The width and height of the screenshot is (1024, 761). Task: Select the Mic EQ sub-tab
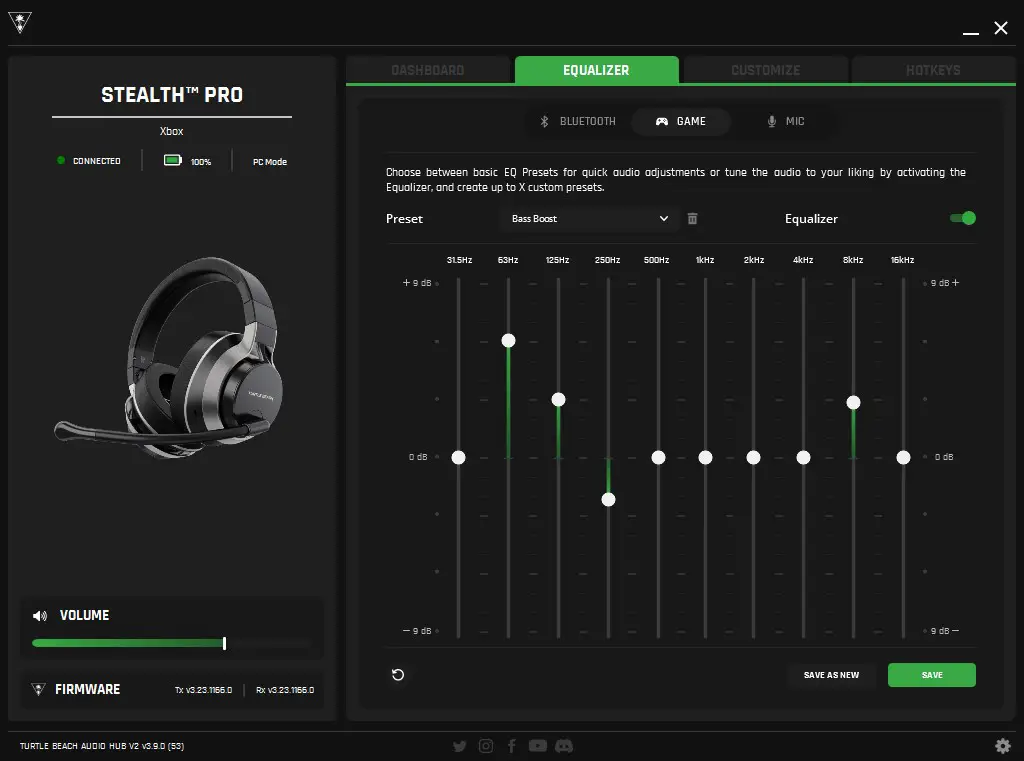click(x=786, y=121)
